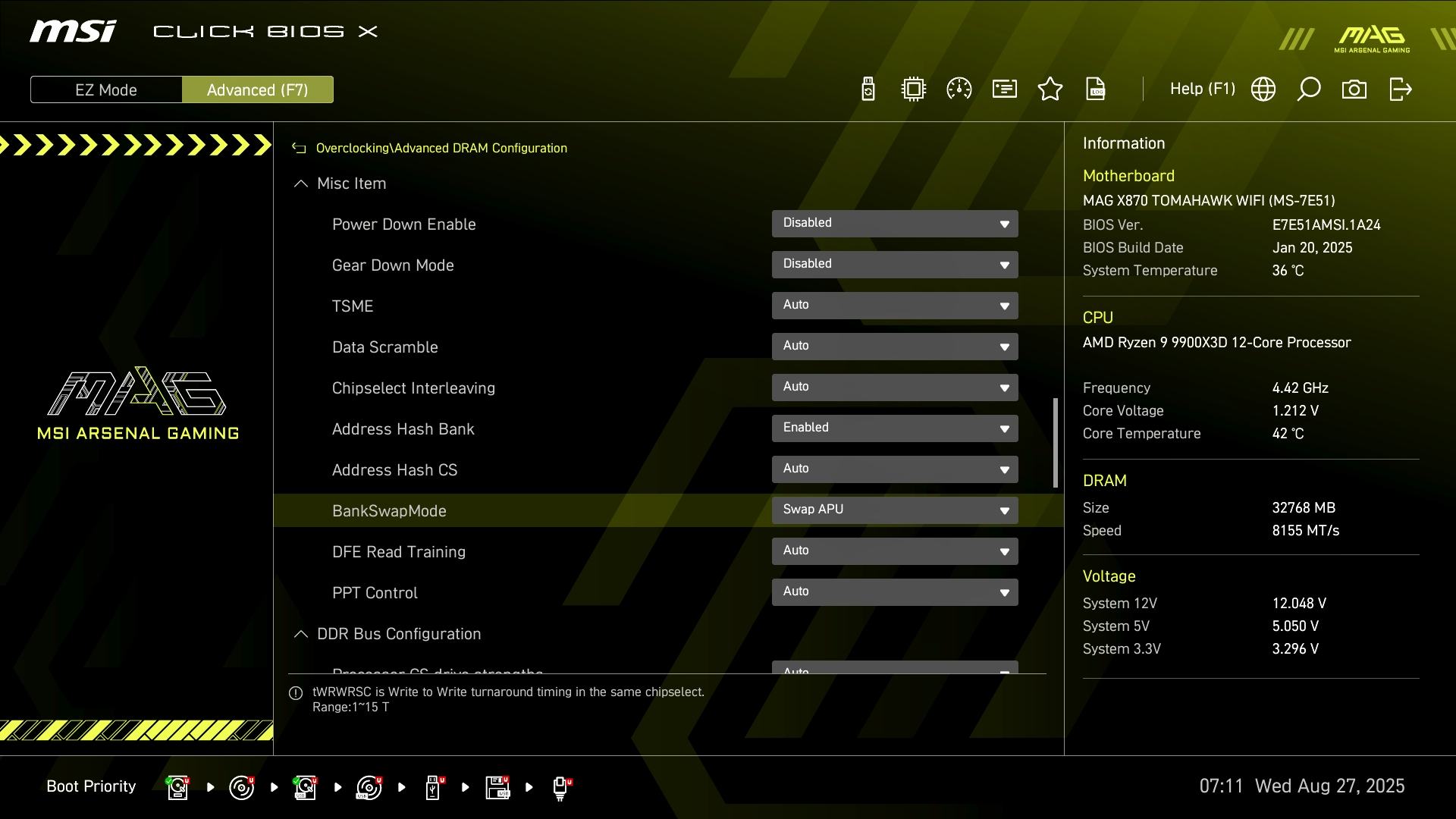Viewport: 1456px width, 819px height.
Task: Open the speedometer gauge icon
Action: (x=959, y=89)
